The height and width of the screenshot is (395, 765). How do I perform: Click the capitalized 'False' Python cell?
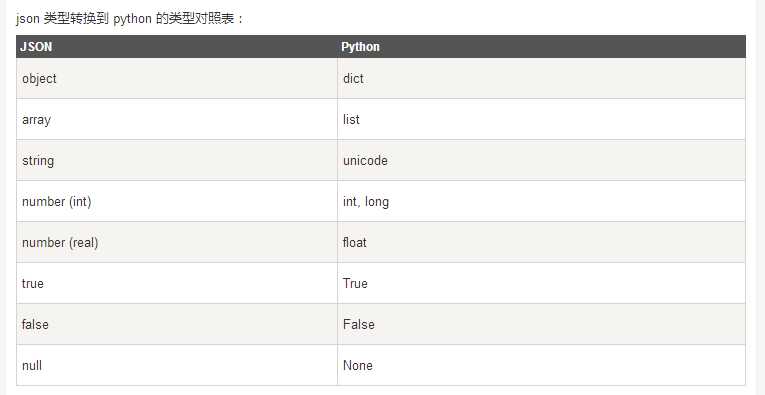click(x=541, y=324)
